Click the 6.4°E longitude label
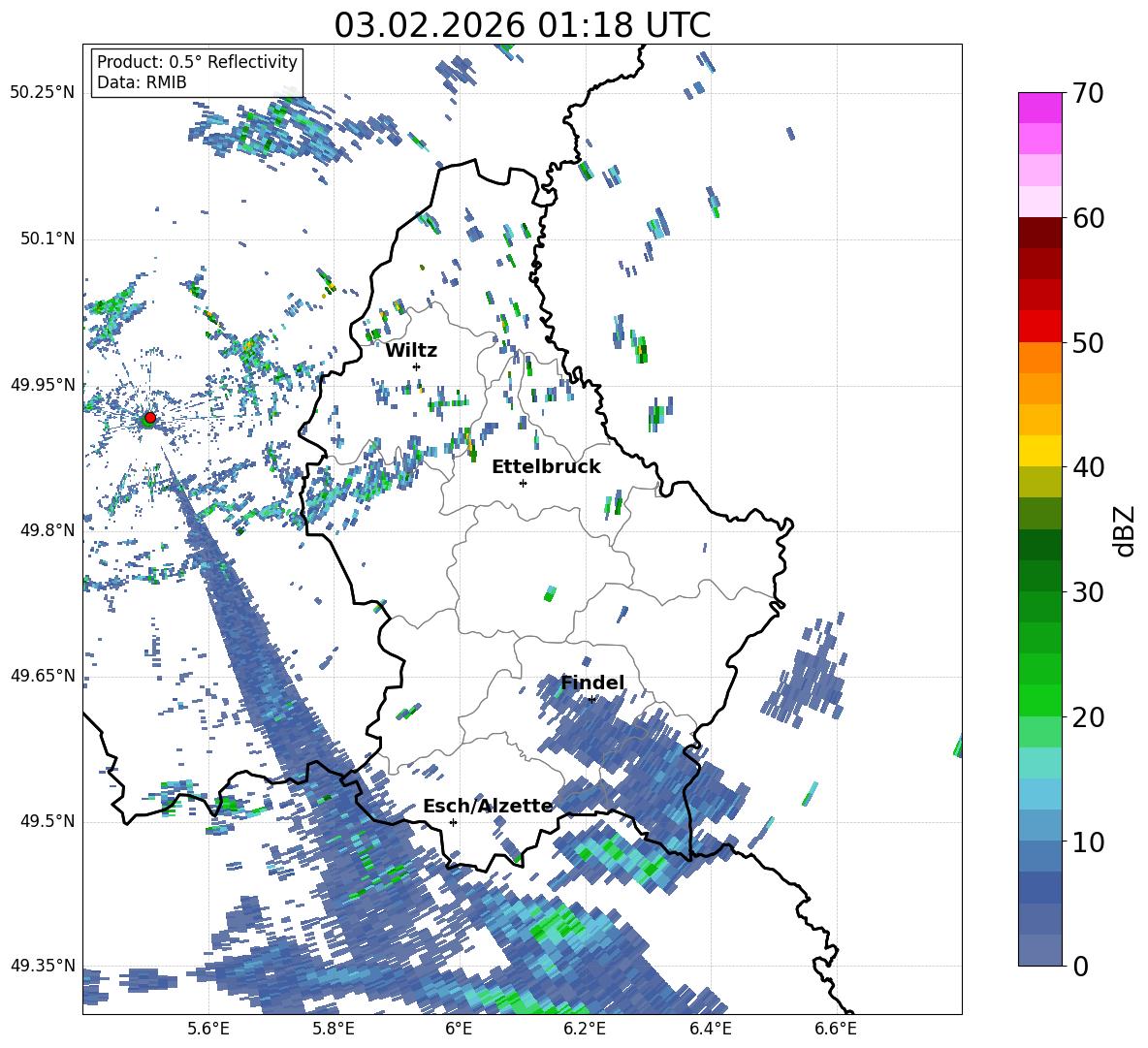The image size is (1148, 1048). point(710,1030)
